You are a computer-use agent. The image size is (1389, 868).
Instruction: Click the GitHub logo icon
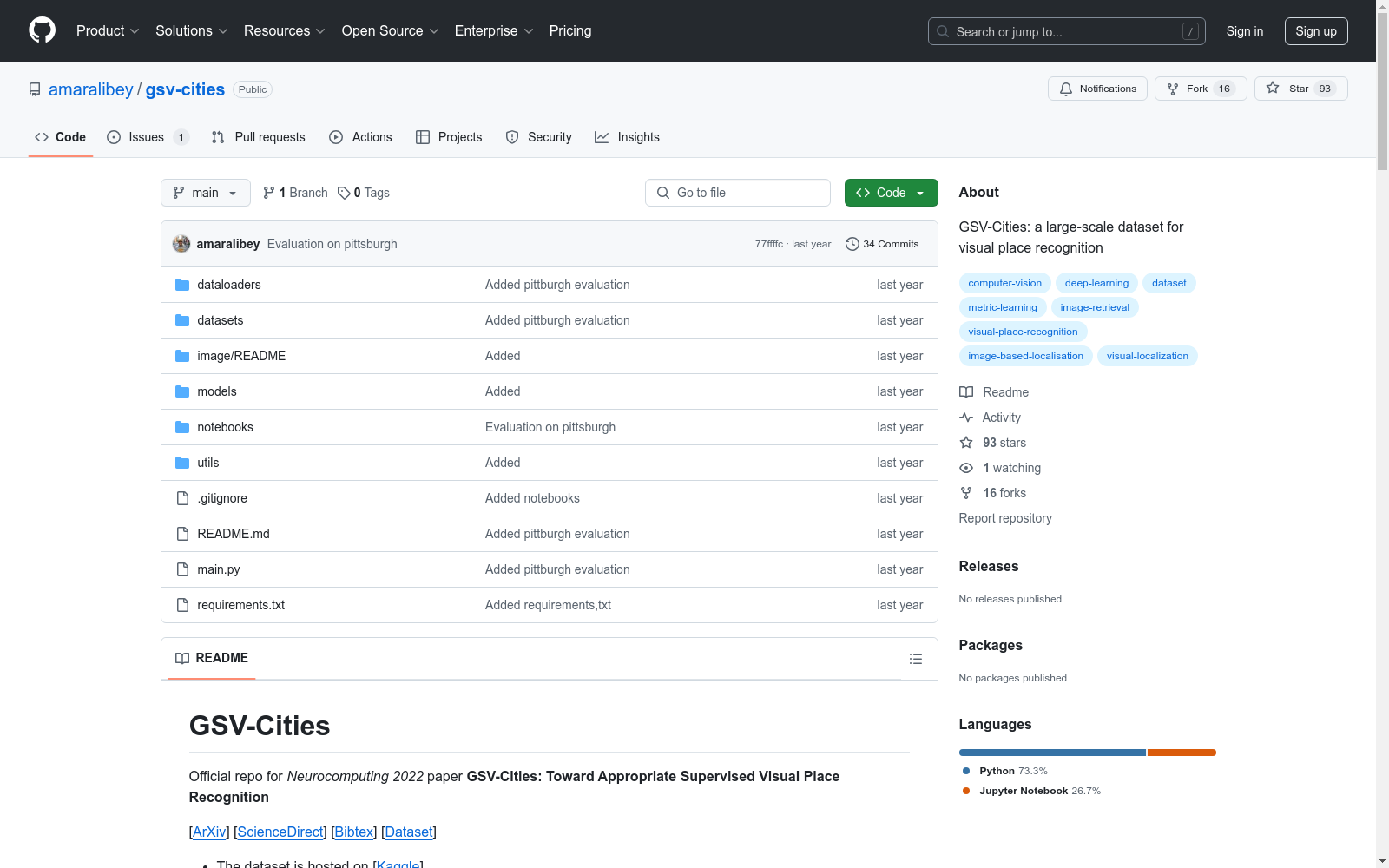click(x=42, y=30)
